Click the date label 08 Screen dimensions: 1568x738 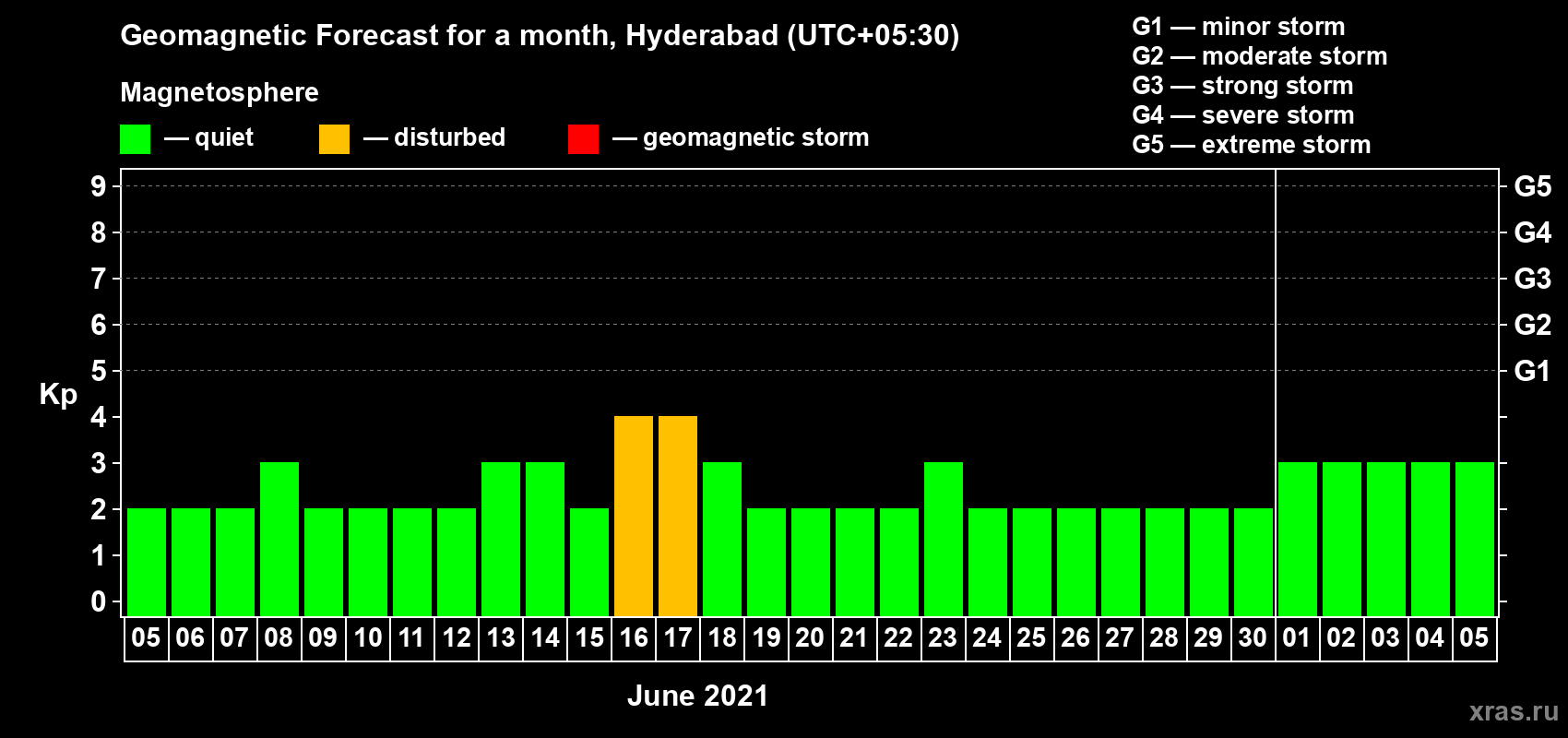coord(279,637)
